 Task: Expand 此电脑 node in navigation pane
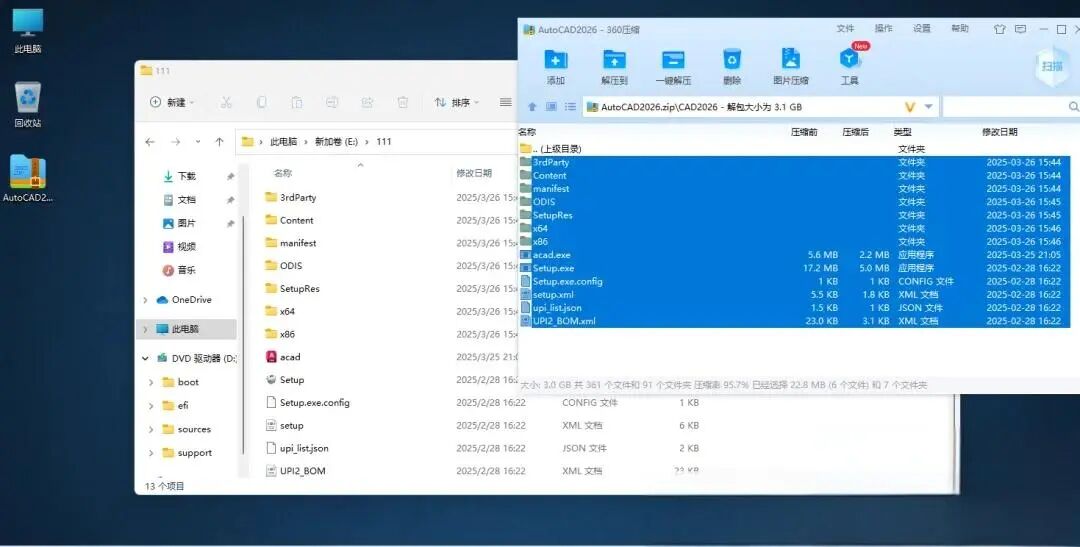pos(145,329)
